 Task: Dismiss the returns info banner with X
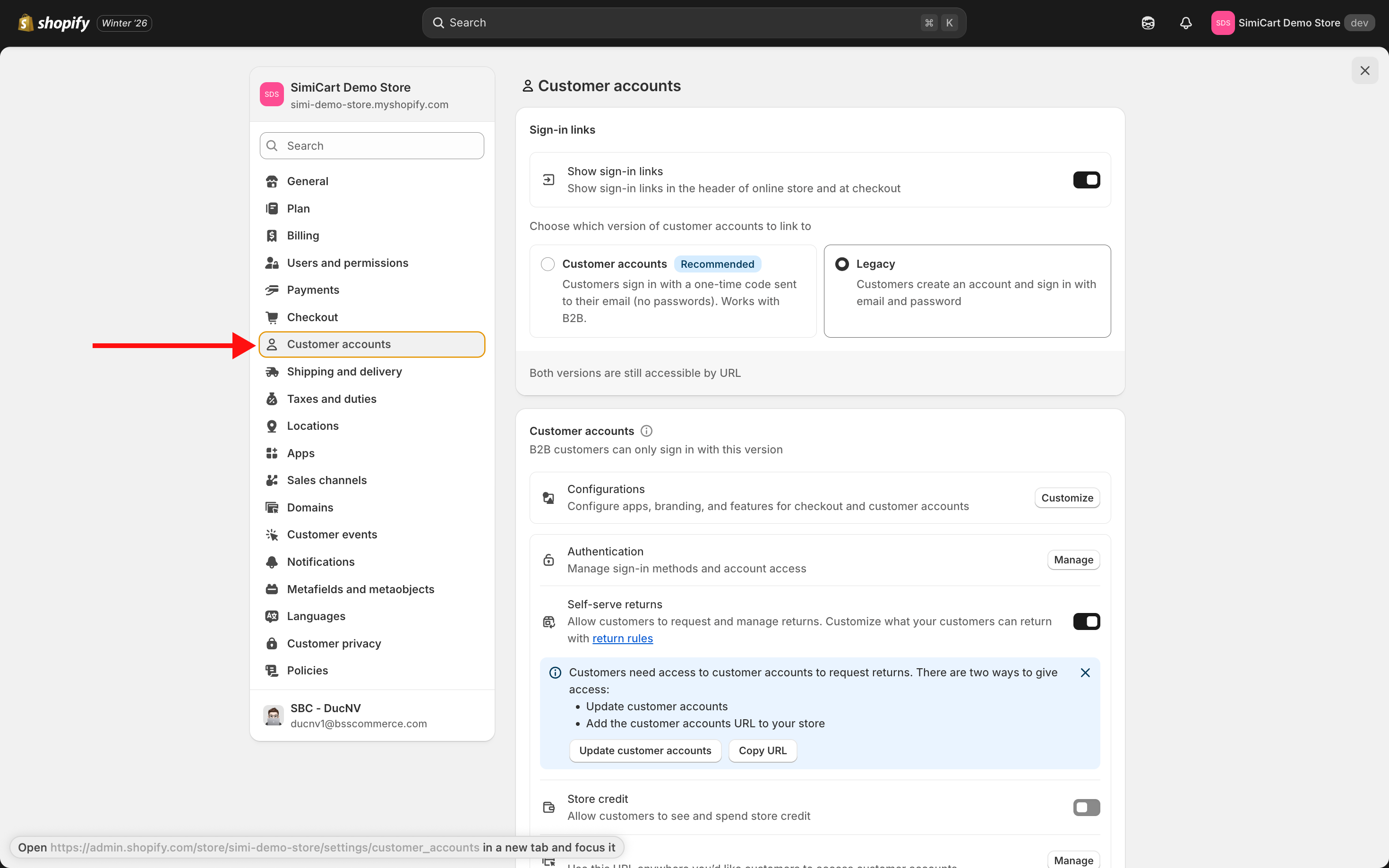[1085, 673]
